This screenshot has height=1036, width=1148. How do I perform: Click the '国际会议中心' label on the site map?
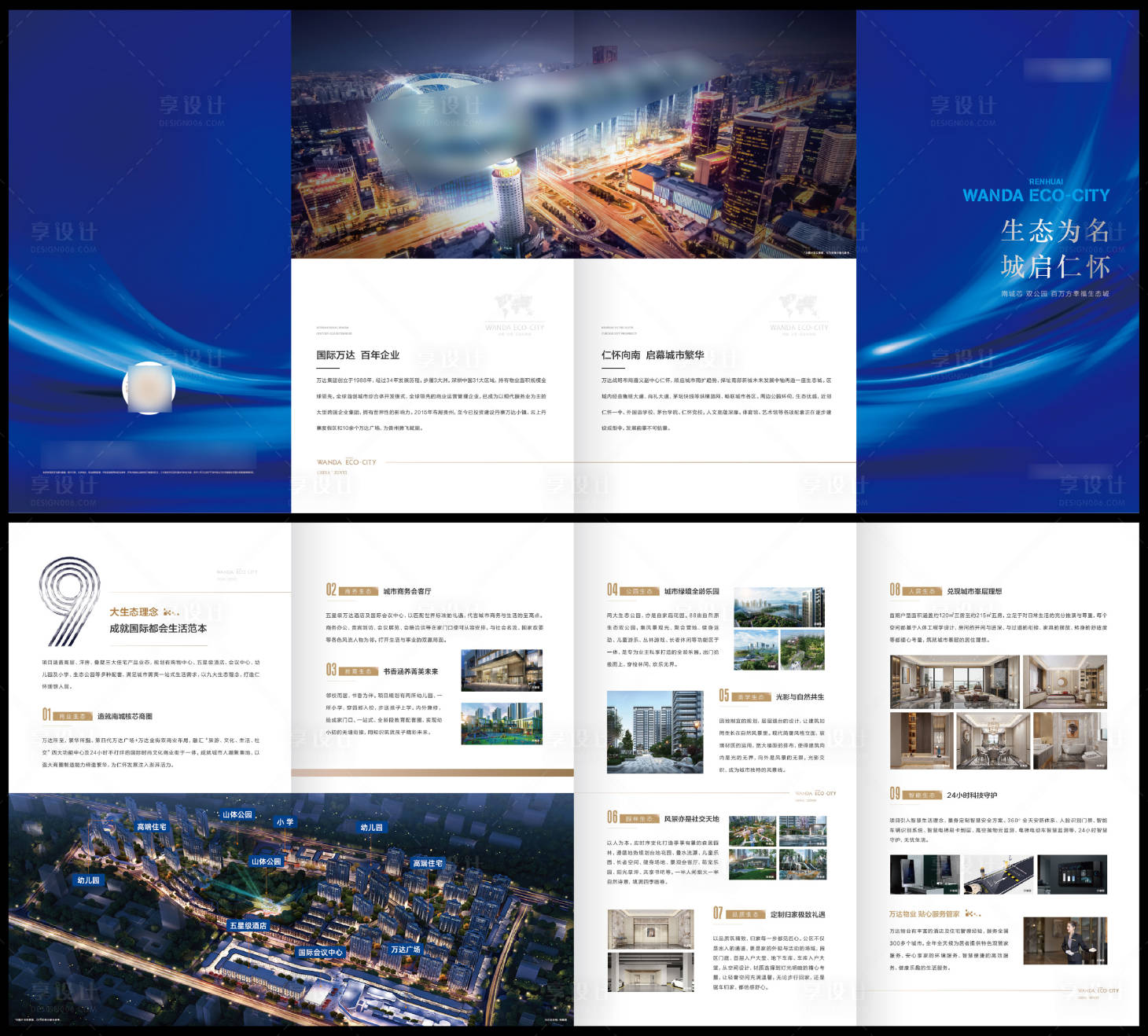320,953
